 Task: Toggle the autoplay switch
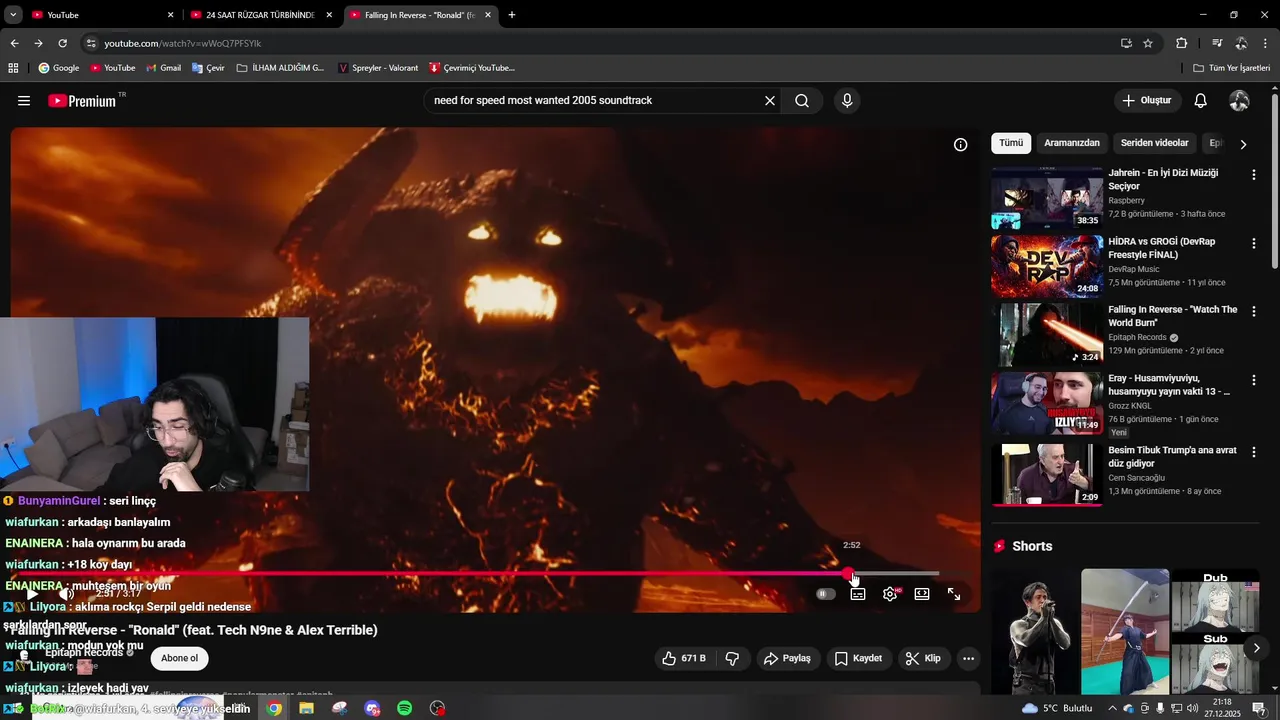pyautogui.click(x=825, y=594)
